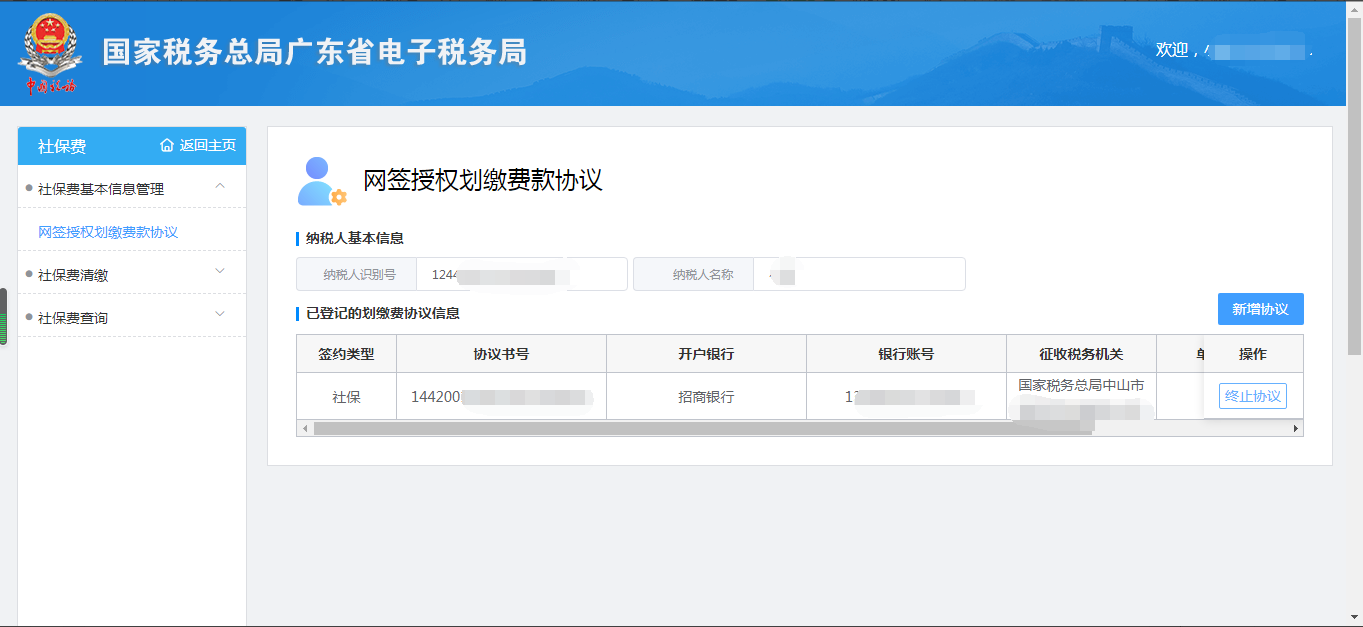Click the 新增协议 button

(x=1260, y=308)
